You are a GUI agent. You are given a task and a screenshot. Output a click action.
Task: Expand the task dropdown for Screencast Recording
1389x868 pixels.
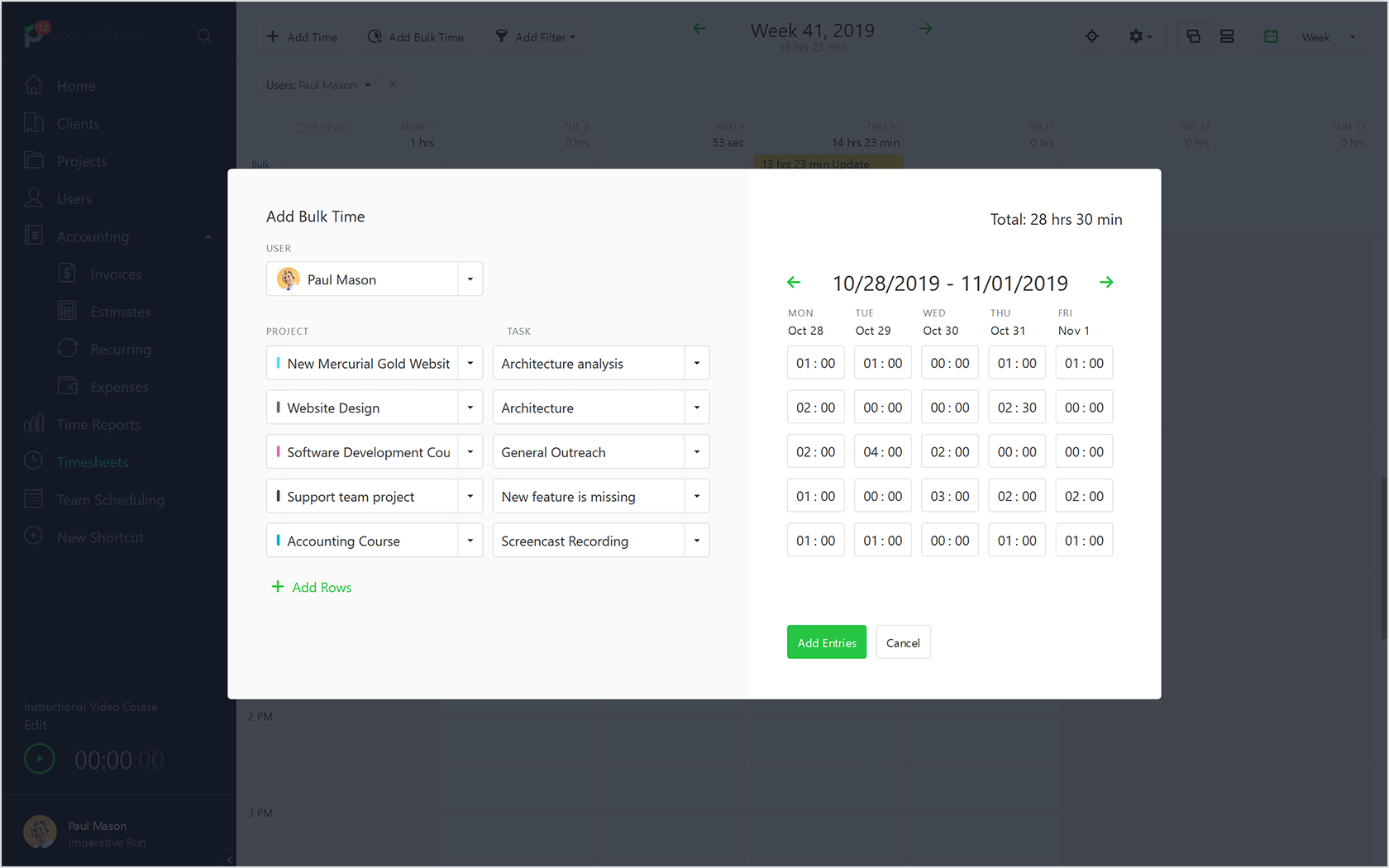tap(695, 540)
